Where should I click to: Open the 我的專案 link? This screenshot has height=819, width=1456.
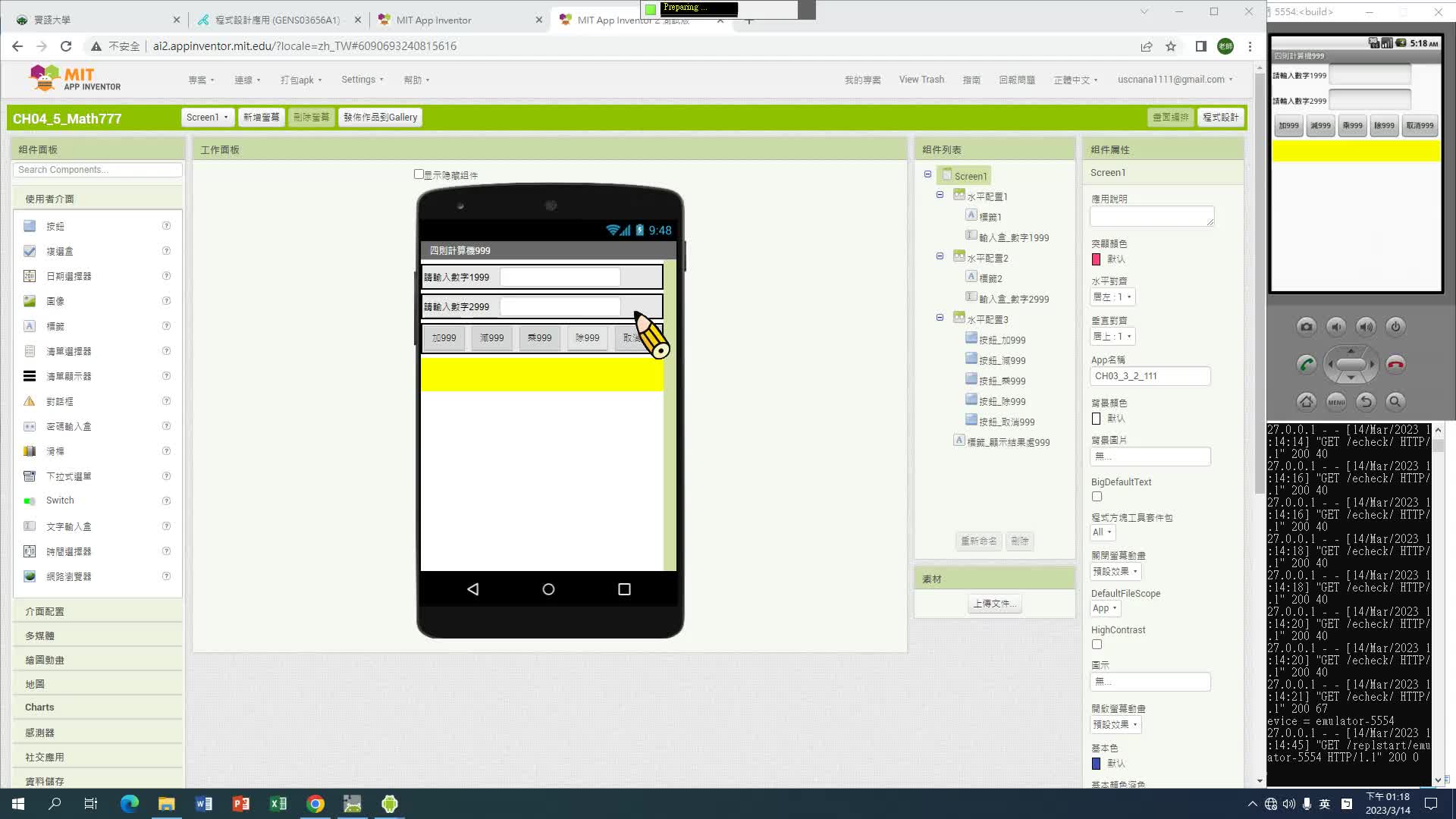[x=863, y=80]
